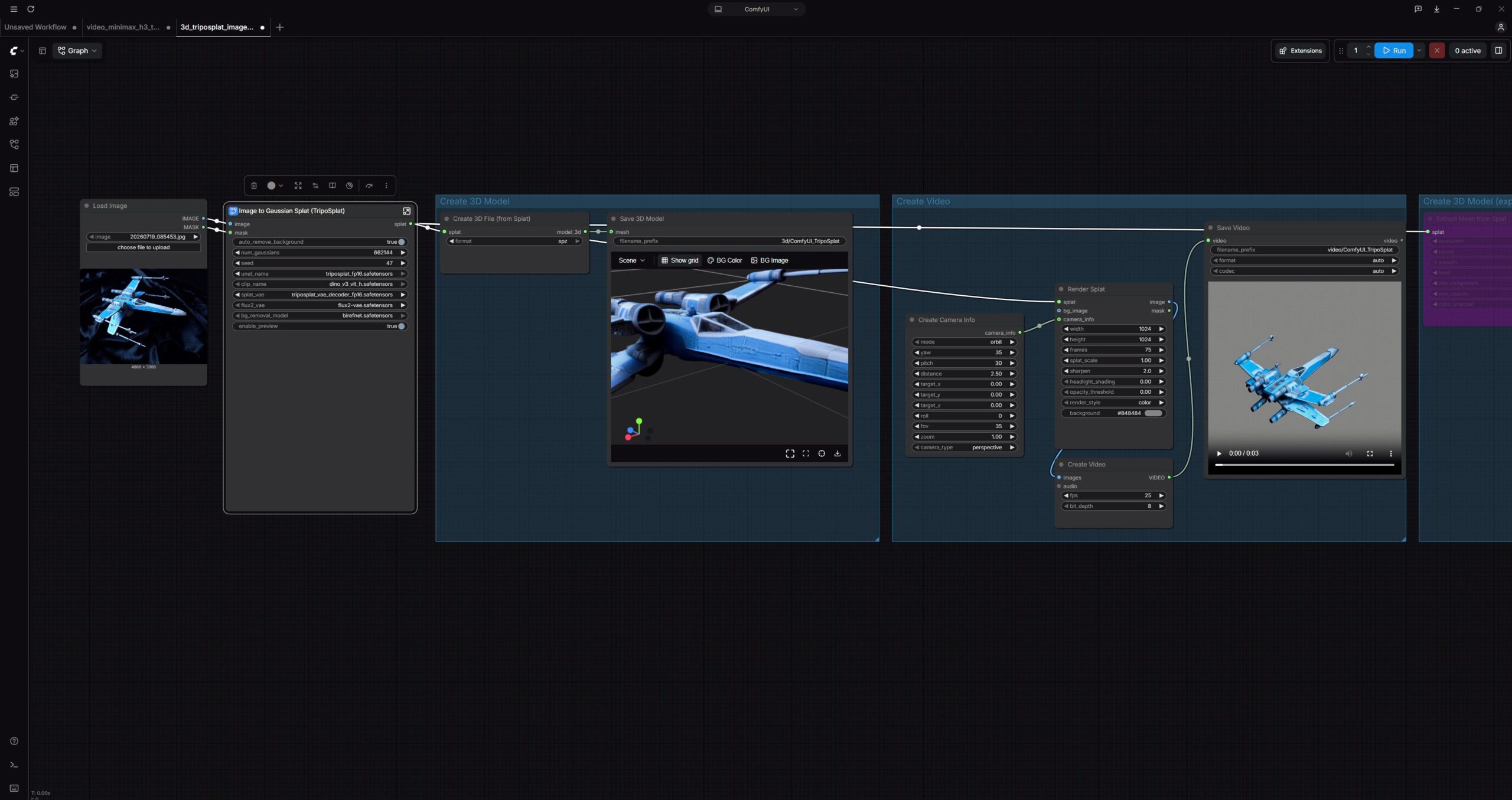Toggle collapse dot on the Create Camera Info node
The image size is (1512, 800).
[x=912, y=320]
